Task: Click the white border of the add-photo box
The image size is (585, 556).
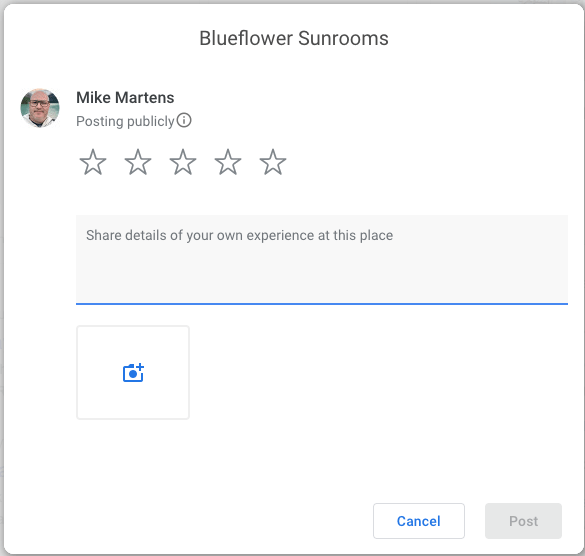Action: click(133, 327)
